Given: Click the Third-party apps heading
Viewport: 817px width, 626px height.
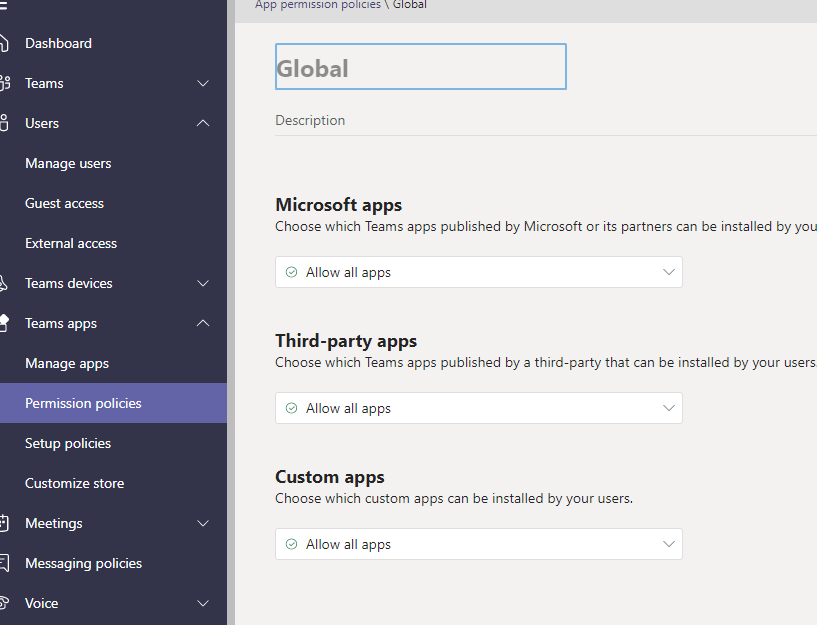Looking at the screenshot, I should 346,341.
